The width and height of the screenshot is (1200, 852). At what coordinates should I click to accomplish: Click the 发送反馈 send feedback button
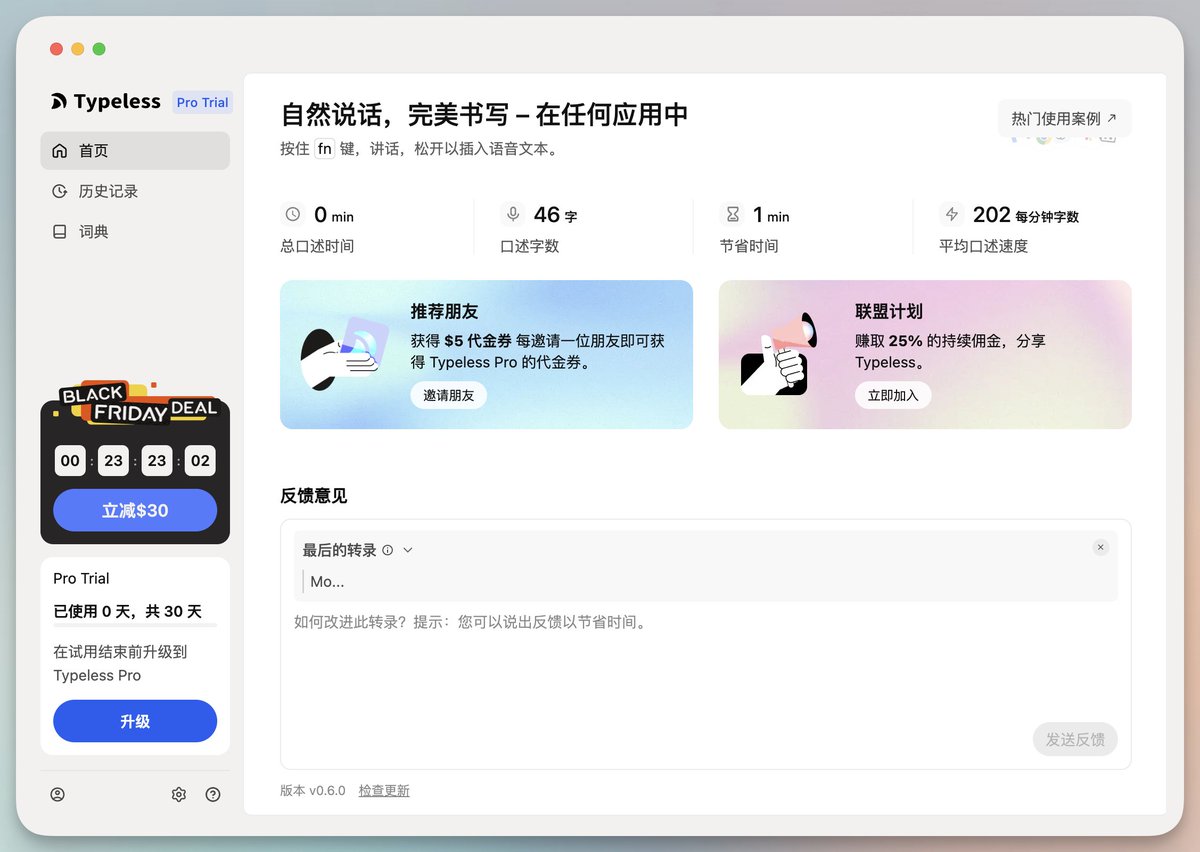pyautogui.click(x=1075, y=739)
